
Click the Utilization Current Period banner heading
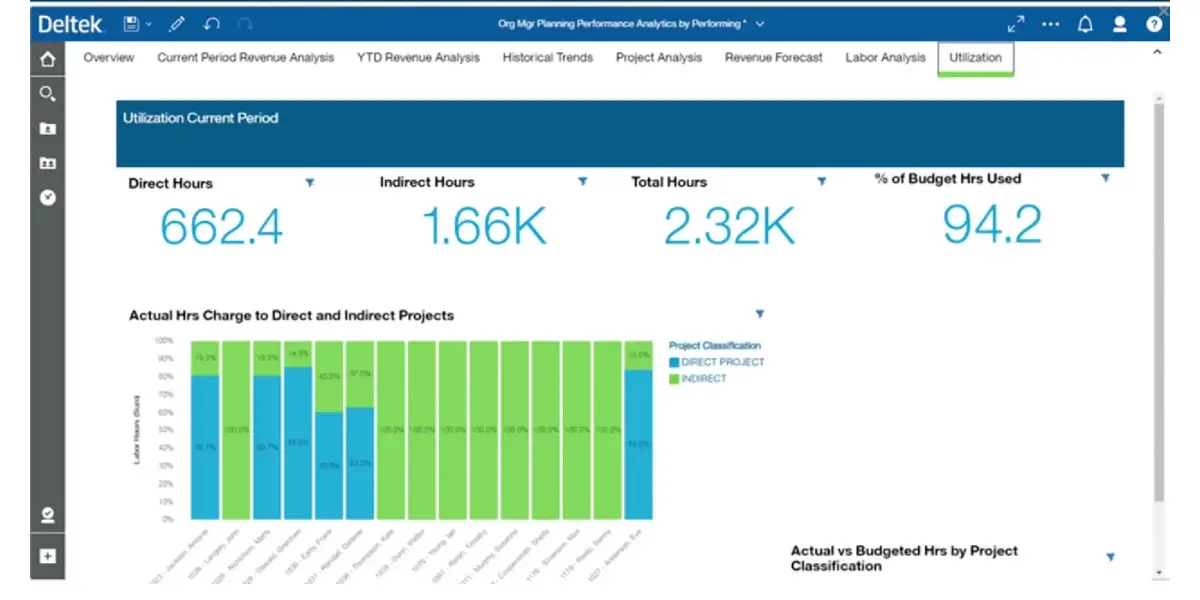[201, 118]
